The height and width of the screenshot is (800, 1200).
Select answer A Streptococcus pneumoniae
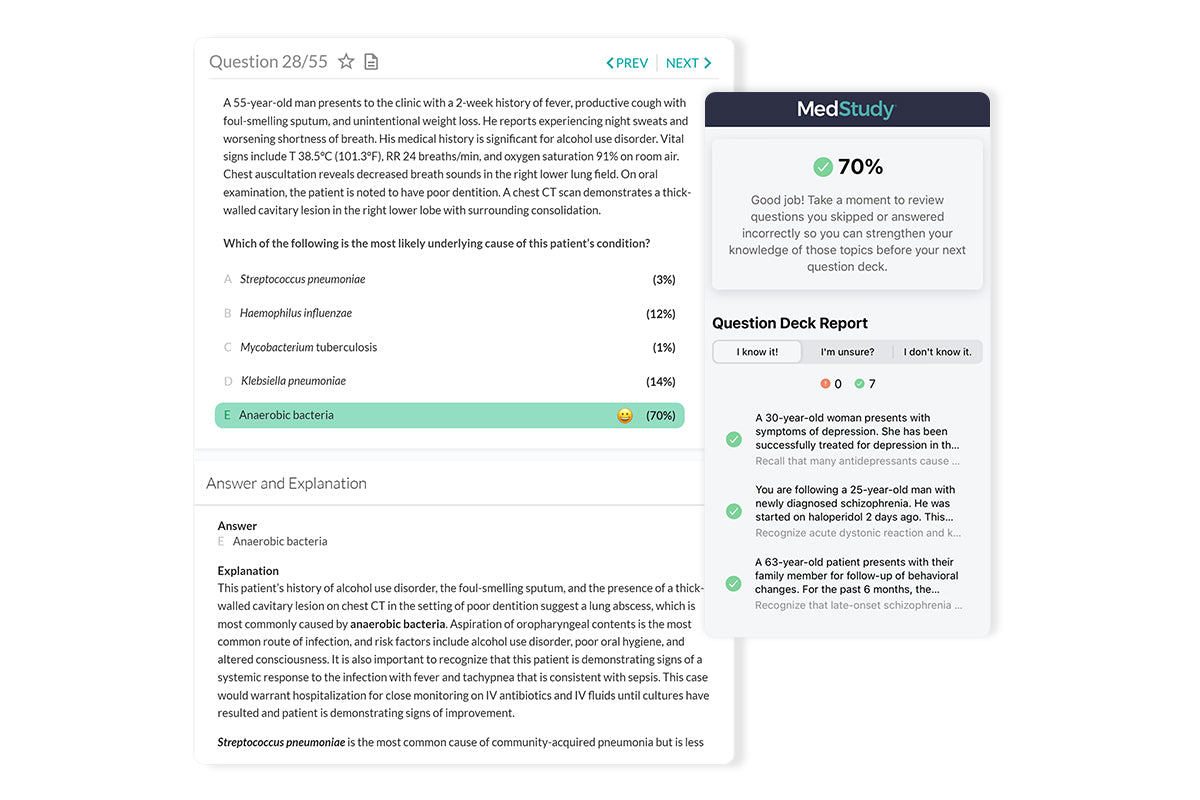[302, 280]
